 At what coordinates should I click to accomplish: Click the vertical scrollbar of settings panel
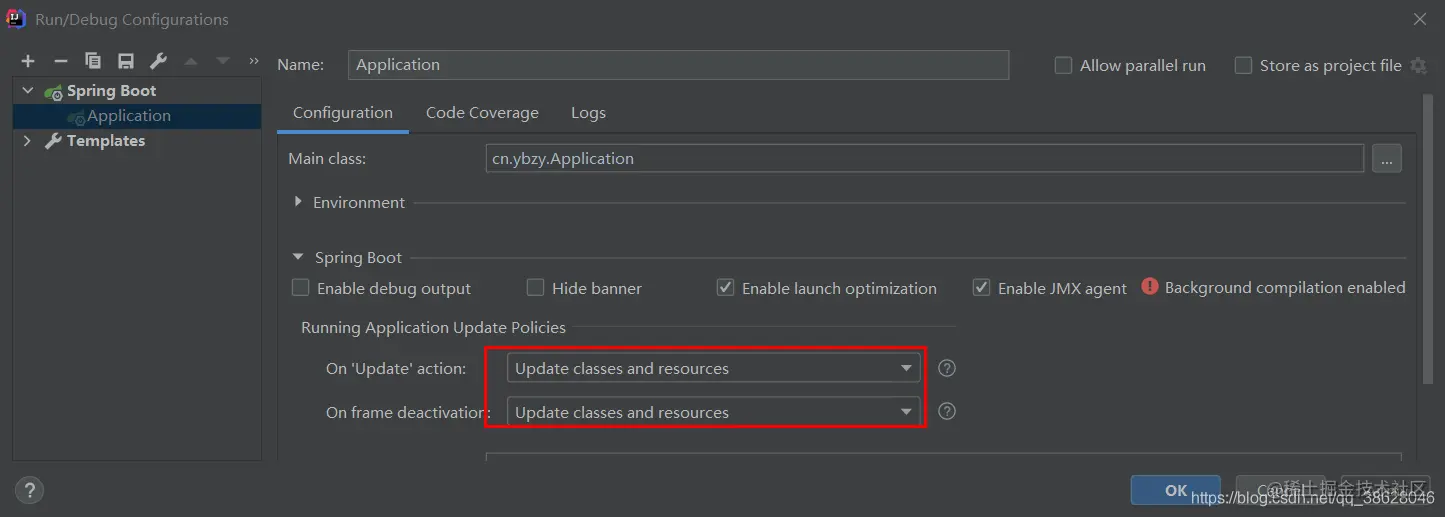(1427, 240)
